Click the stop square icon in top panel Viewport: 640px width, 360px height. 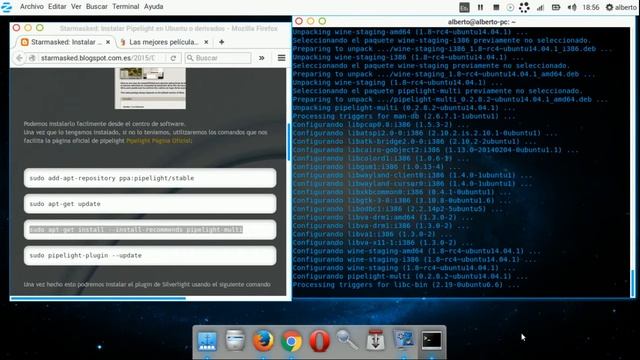pos(496,7)
